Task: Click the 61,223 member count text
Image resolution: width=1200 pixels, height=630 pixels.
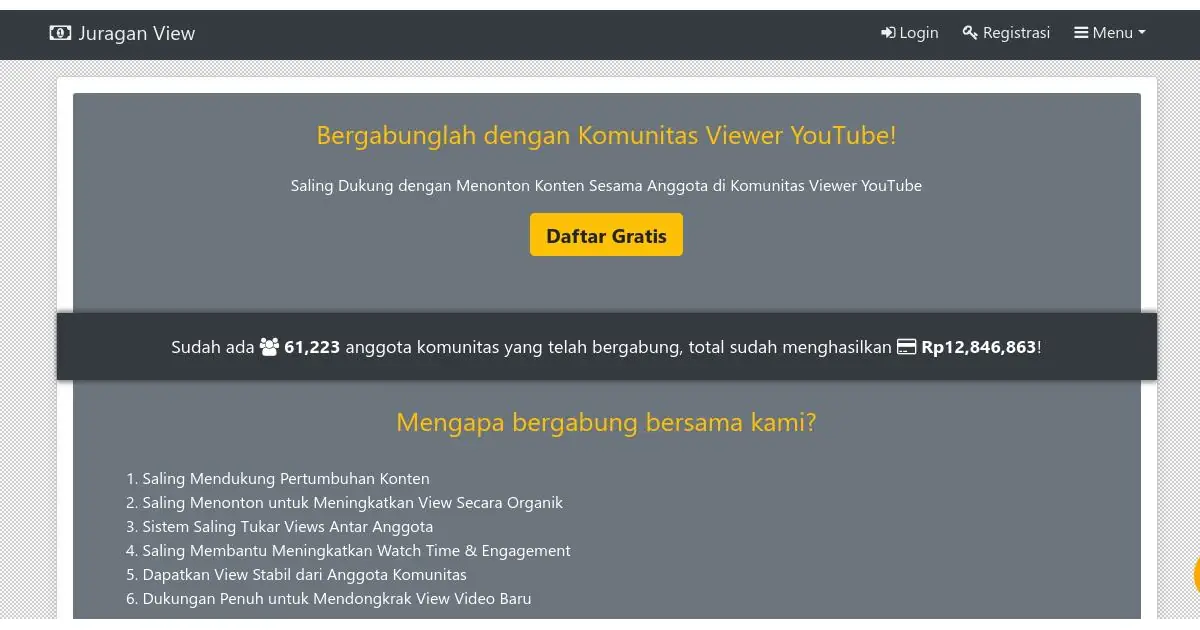Action: [x=312, y=346]
